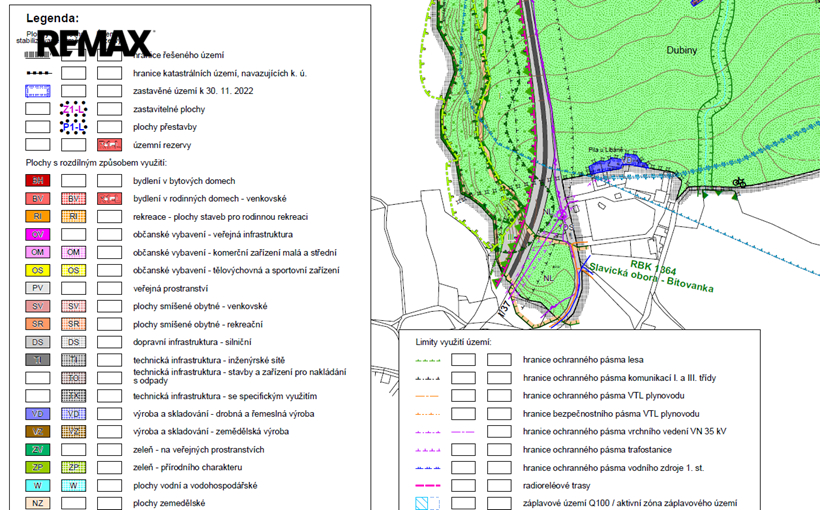This screenshot has height=510, width=820.
Task: Click the radioreléové trasy magenta line symbol
Action: pyautogui.click(x=427, y=485)
